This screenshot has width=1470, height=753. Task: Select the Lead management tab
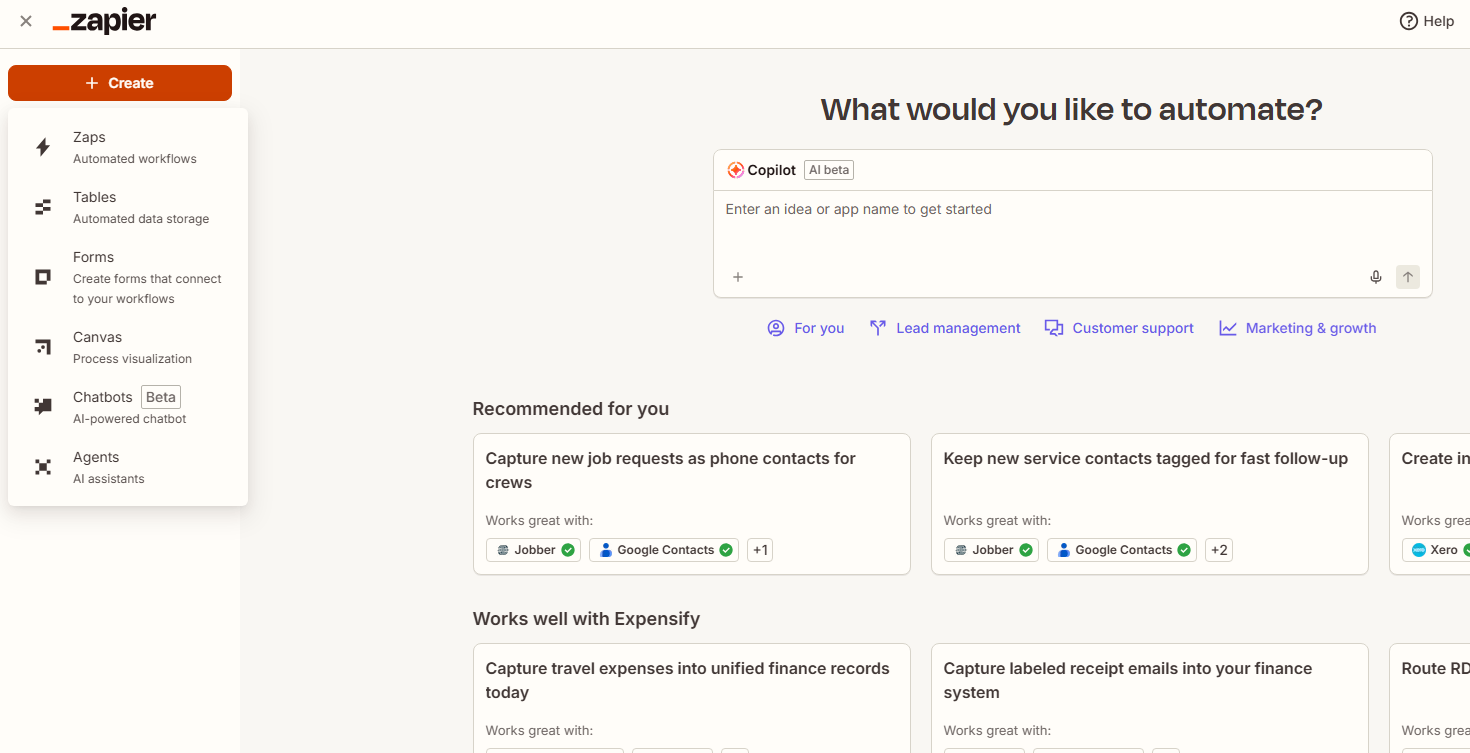tap(945, 328)
